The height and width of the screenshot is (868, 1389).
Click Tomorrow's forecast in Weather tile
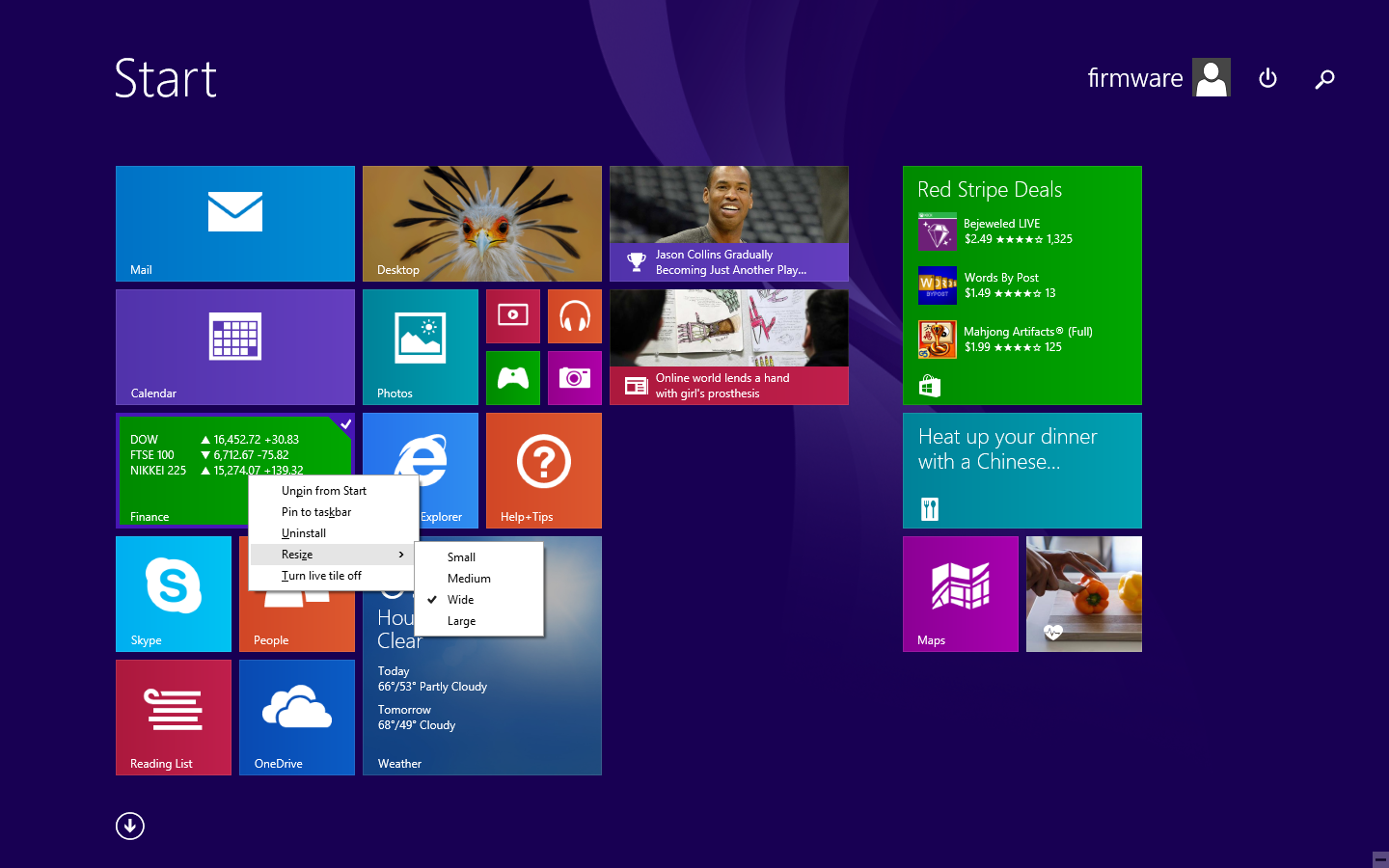pyautogui.click(x=417, y=718)
